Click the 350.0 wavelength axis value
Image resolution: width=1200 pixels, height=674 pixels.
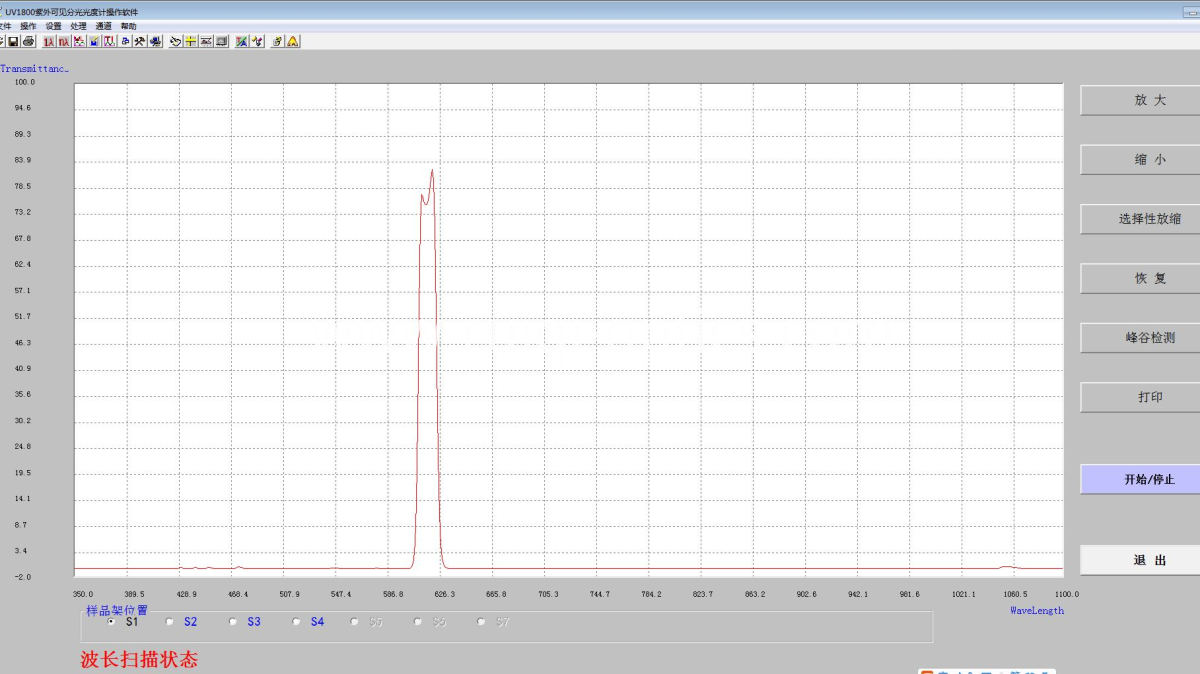point(83,594)
